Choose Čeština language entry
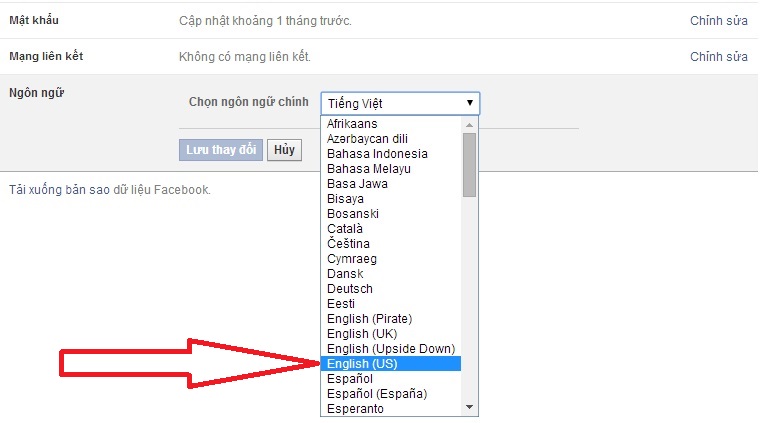This screenshot has height=423, width=771. click(391, 243)
